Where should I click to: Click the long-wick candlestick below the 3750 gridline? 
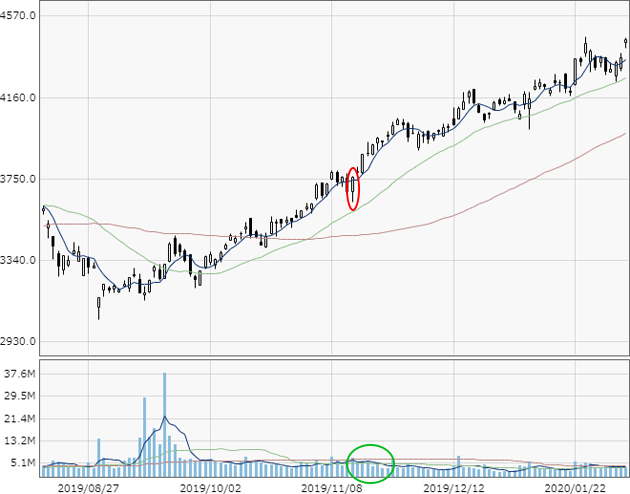pos(353,188)
